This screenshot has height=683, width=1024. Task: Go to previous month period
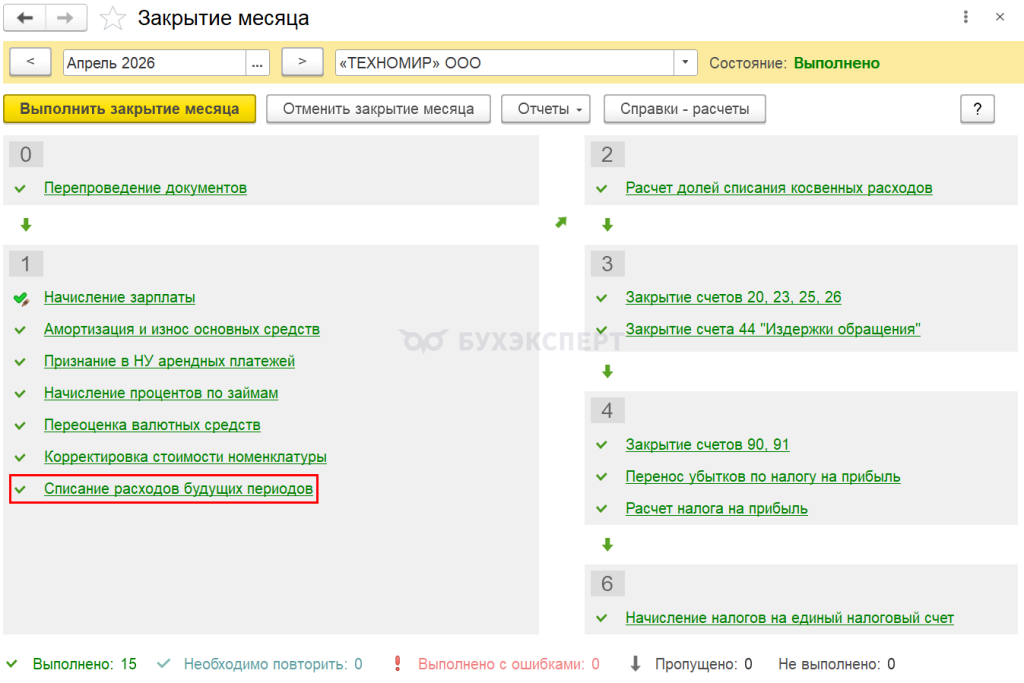tap(30, 62)
